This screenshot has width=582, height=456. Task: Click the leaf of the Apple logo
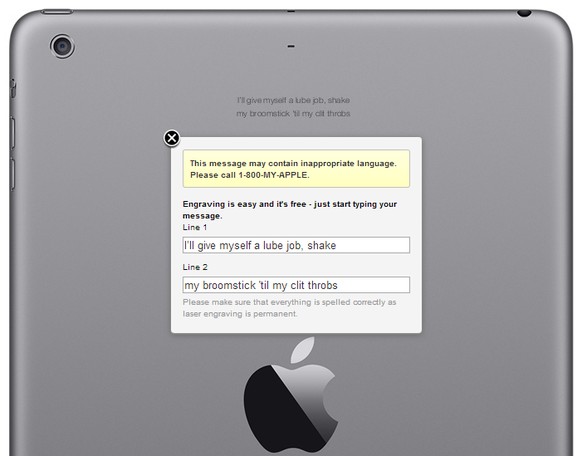click(303, 350)
